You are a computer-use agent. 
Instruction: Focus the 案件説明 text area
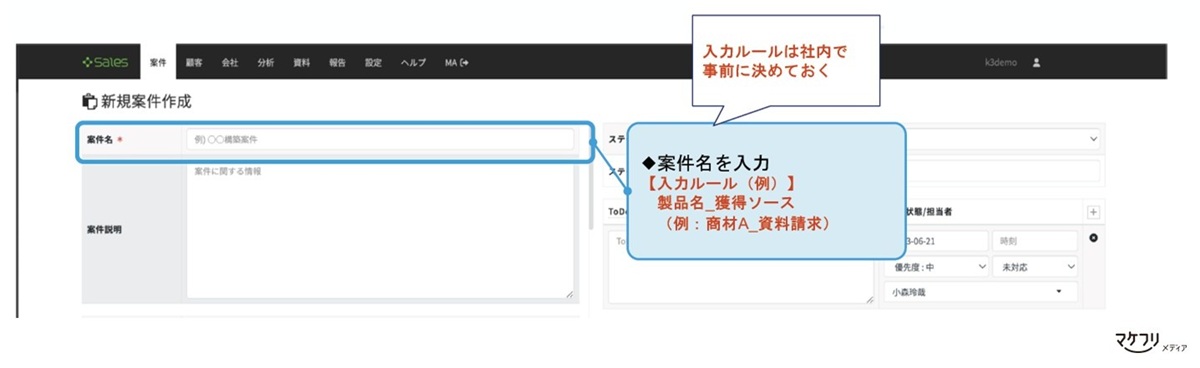(380, 230)
